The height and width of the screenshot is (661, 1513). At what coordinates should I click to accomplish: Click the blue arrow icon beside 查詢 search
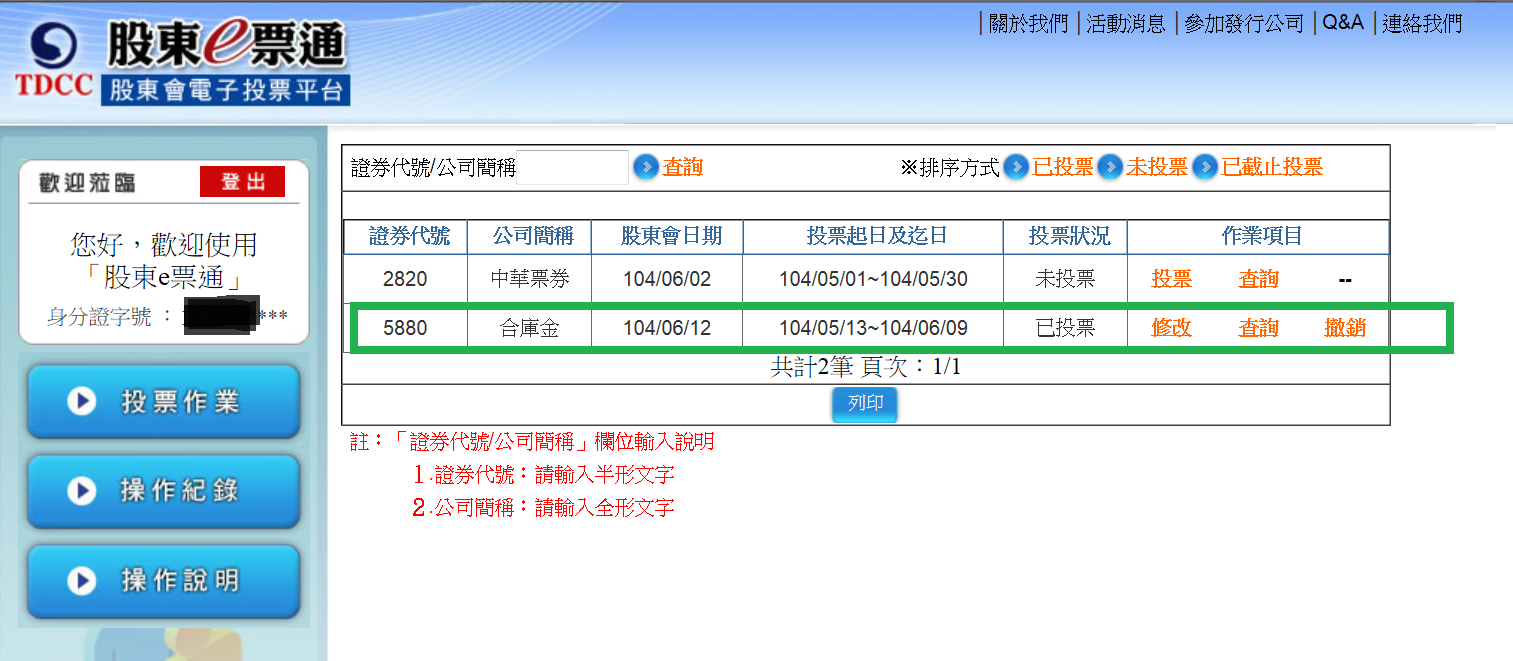(646, 167)
